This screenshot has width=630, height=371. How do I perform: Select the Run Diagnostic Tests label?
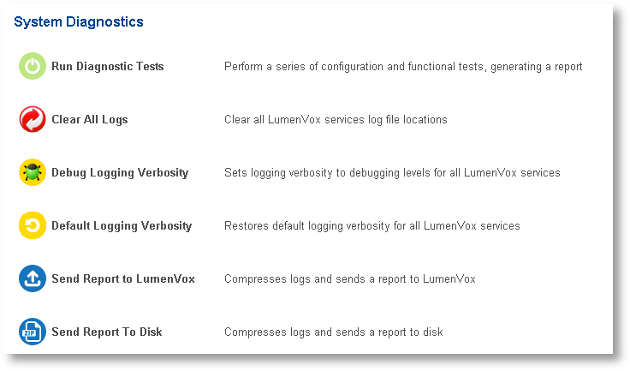click(108, 66)
